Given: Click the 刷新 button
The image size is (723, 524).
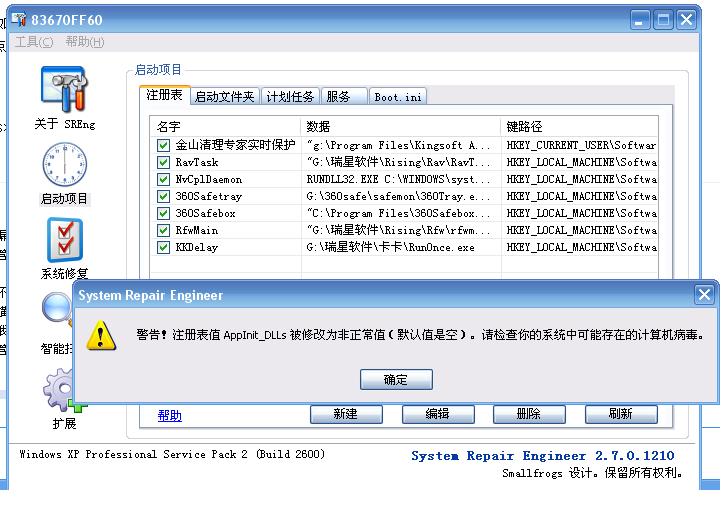Looking at the screenshot, I should tap(621, 414).
